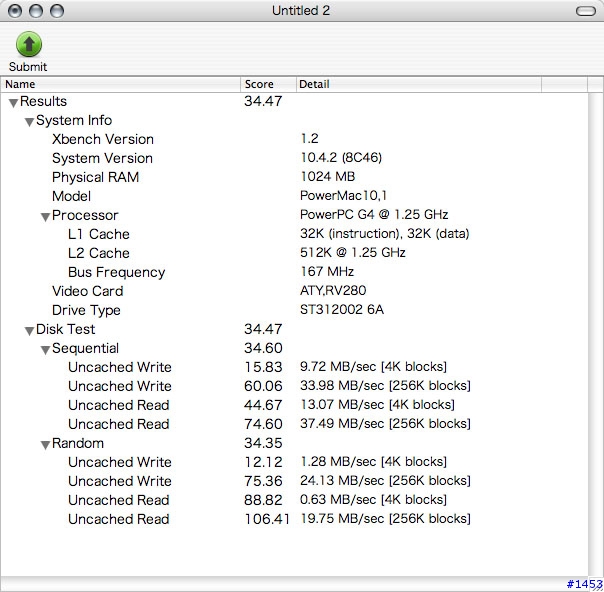This screenshot has width=604, height=592.
Task: Click the vertical scrollbar track
Action: point(596,334)
